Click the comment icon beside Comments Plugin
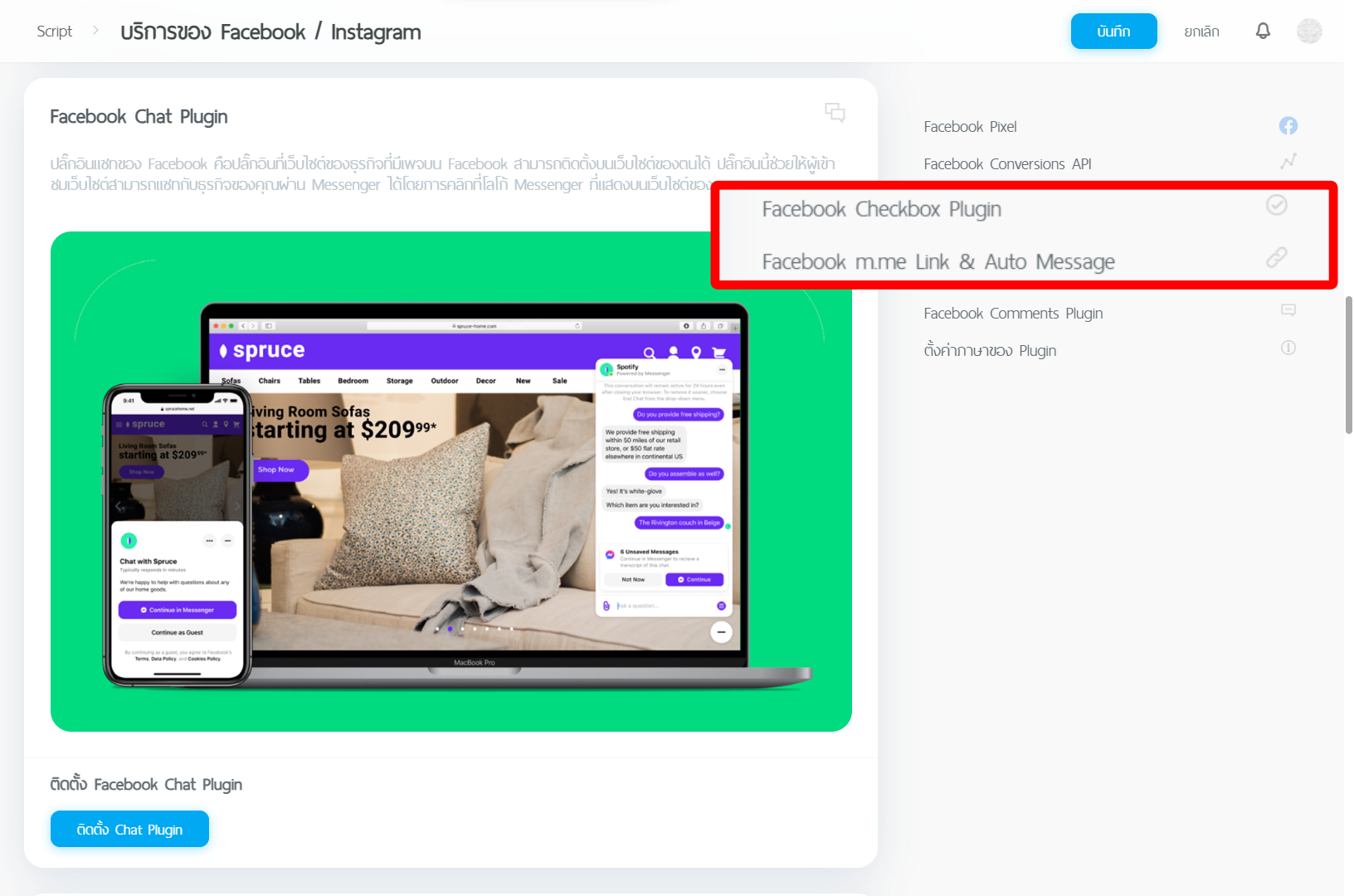The height and width of the screenshot is (896, 1354). point(1288,310)
